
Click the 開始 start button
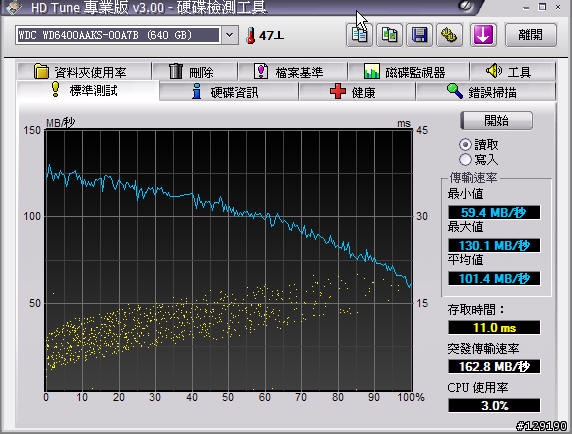(x=496, y=120)
